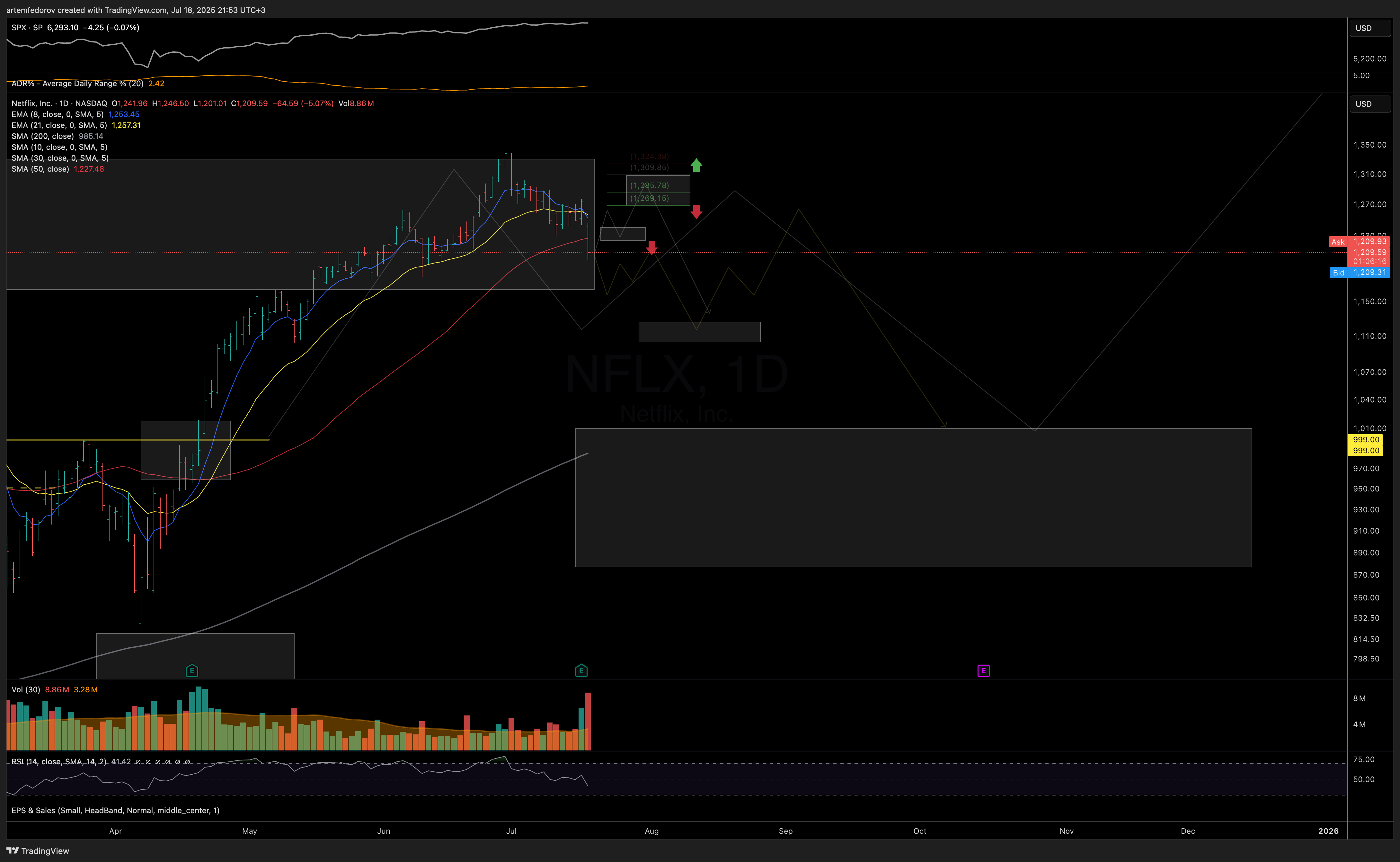This screenshot has height=862, width=1400.
Task: Click the 8 M label on volume scale
Action: (x=1359, y=698)
